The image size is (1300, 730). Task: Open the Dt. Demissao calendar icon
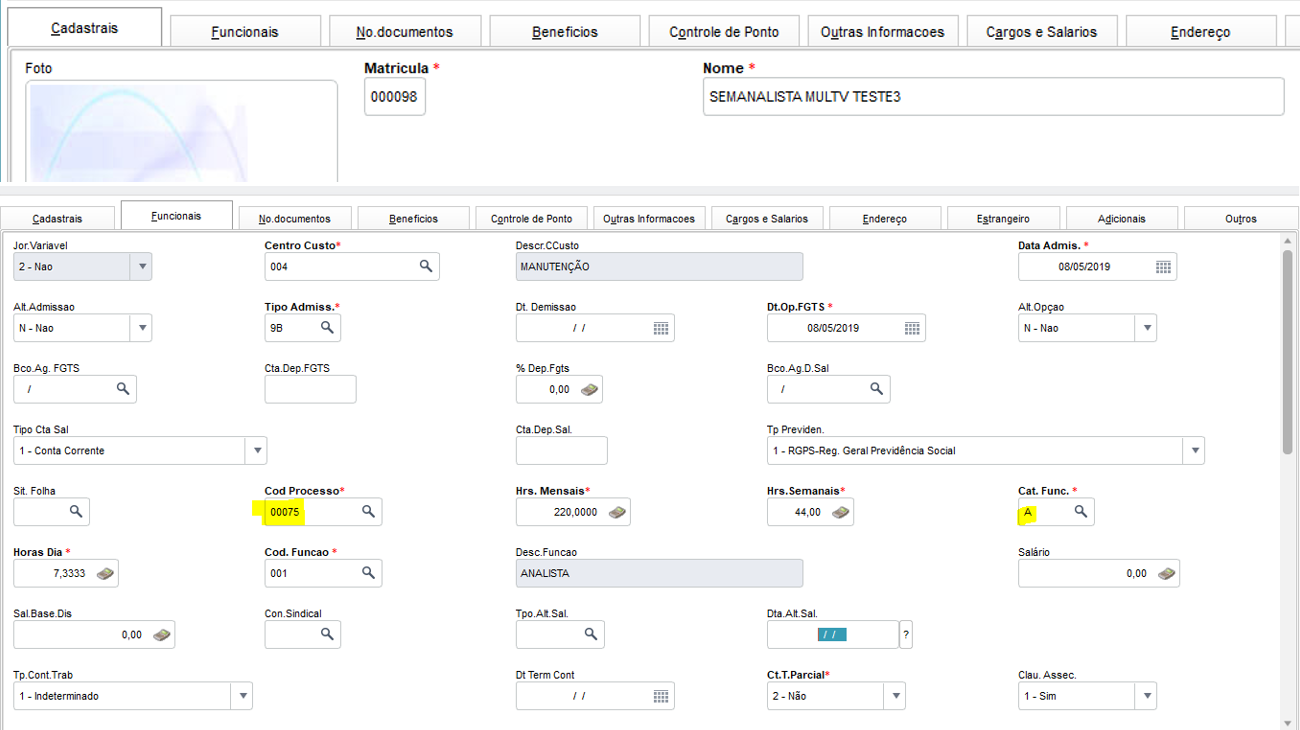pos(660,328)
